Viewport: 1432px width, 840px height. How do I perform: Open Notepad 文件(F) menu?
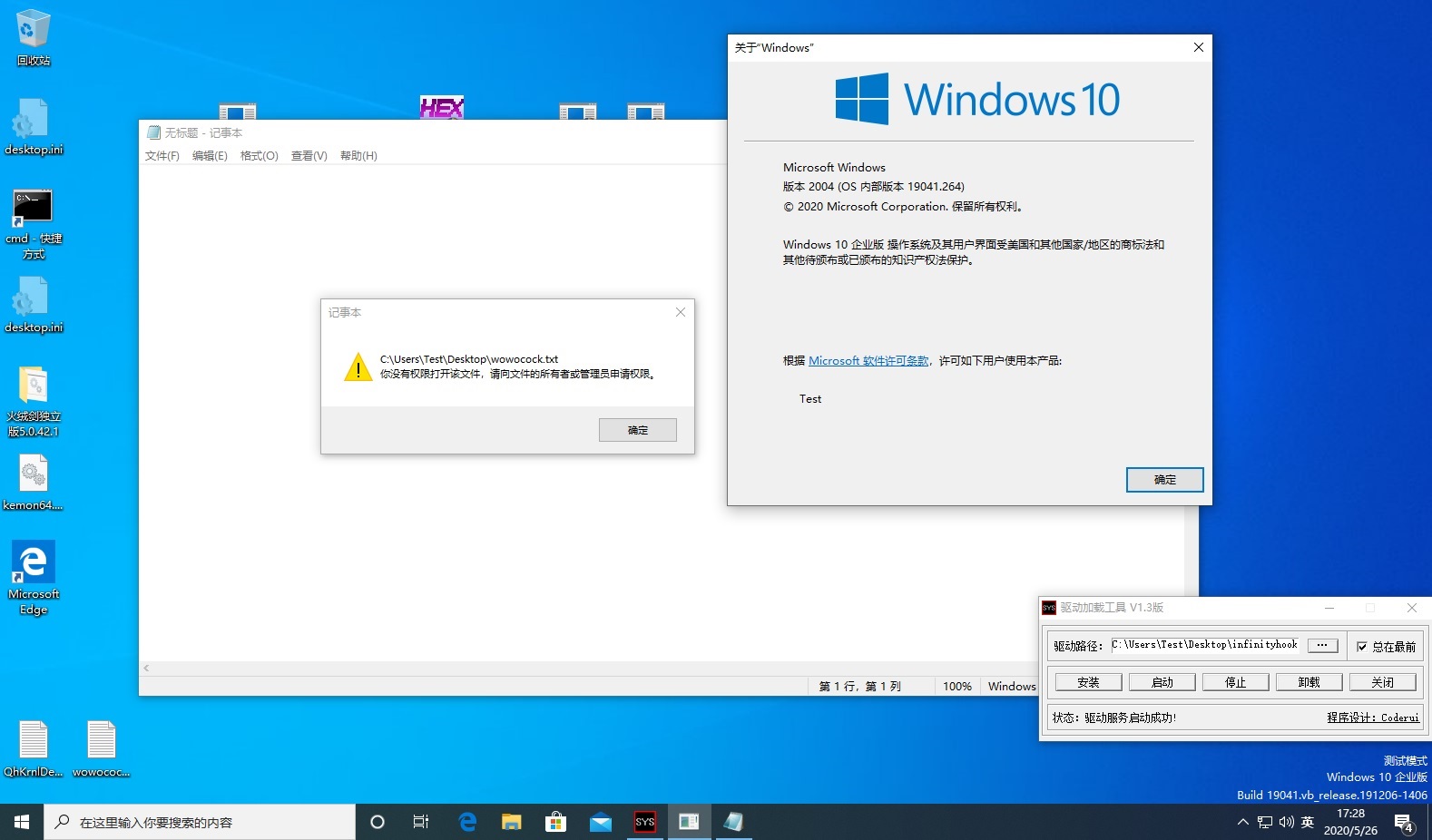[162, 156]
